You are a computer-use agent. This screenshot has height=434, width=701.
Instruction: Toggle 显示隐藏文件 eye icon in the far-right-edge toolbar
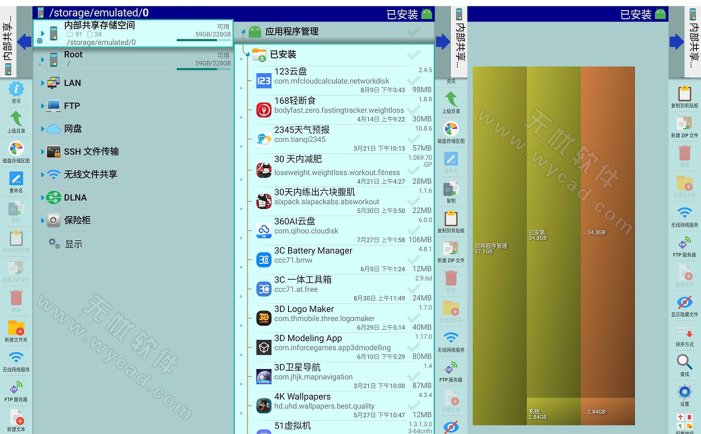(684, 303)
